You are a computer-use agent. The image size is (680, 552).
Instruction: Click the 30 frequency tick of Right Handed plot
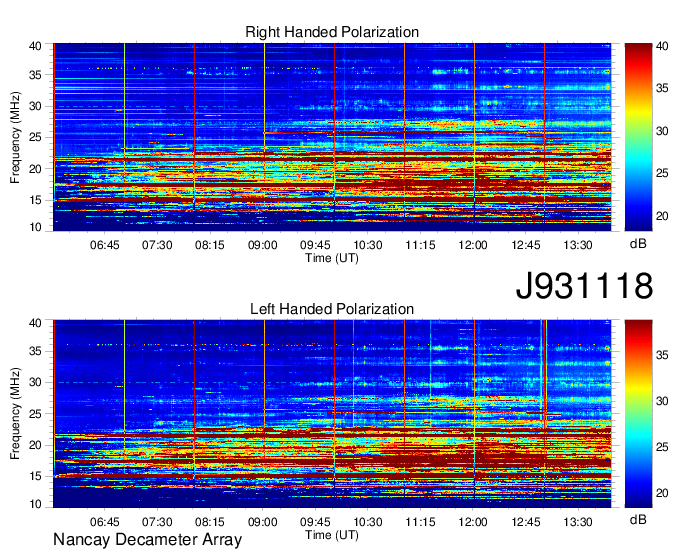pos(35,106)
